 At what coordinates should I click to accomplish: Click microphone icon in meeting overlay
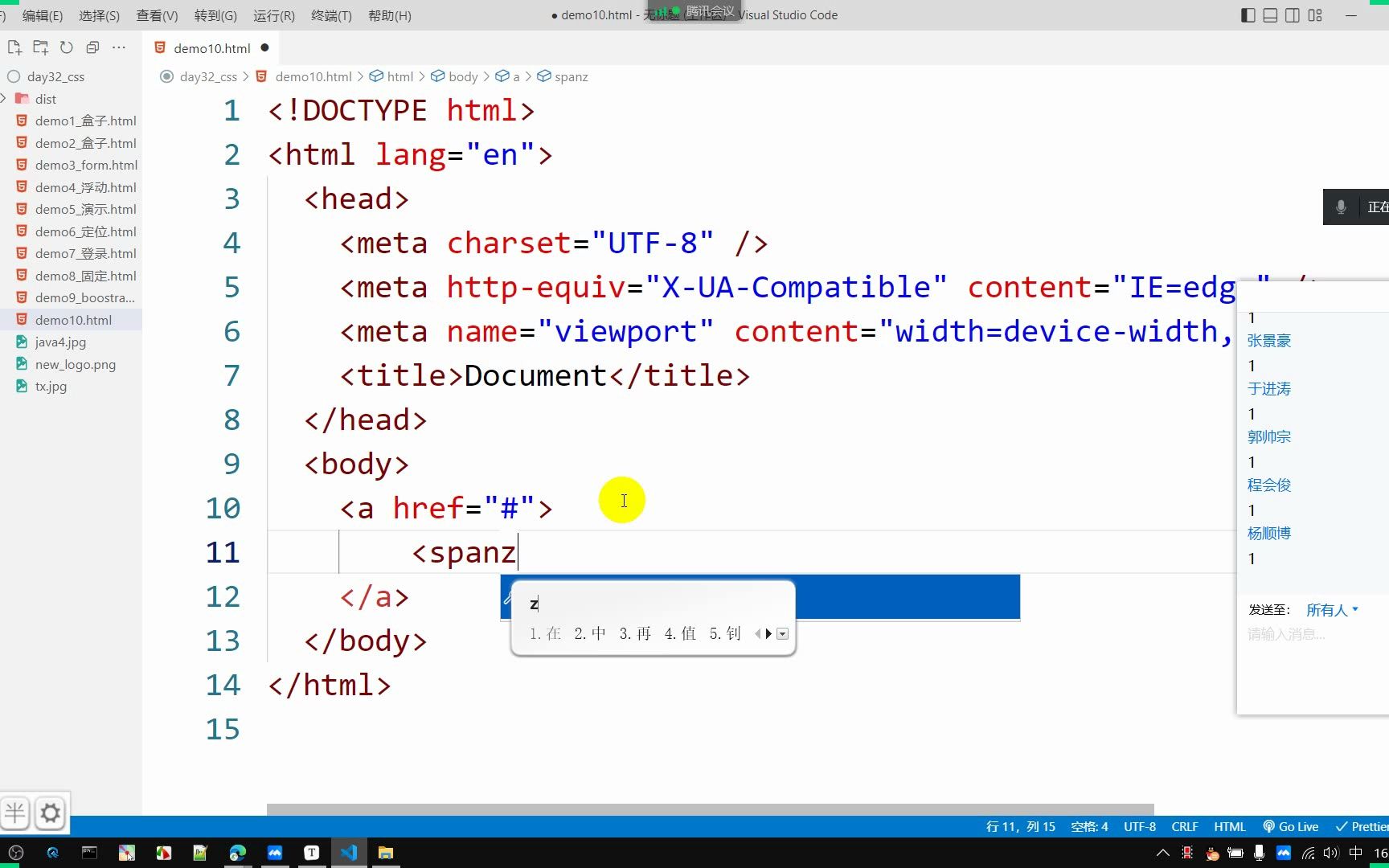point(1341,207)
